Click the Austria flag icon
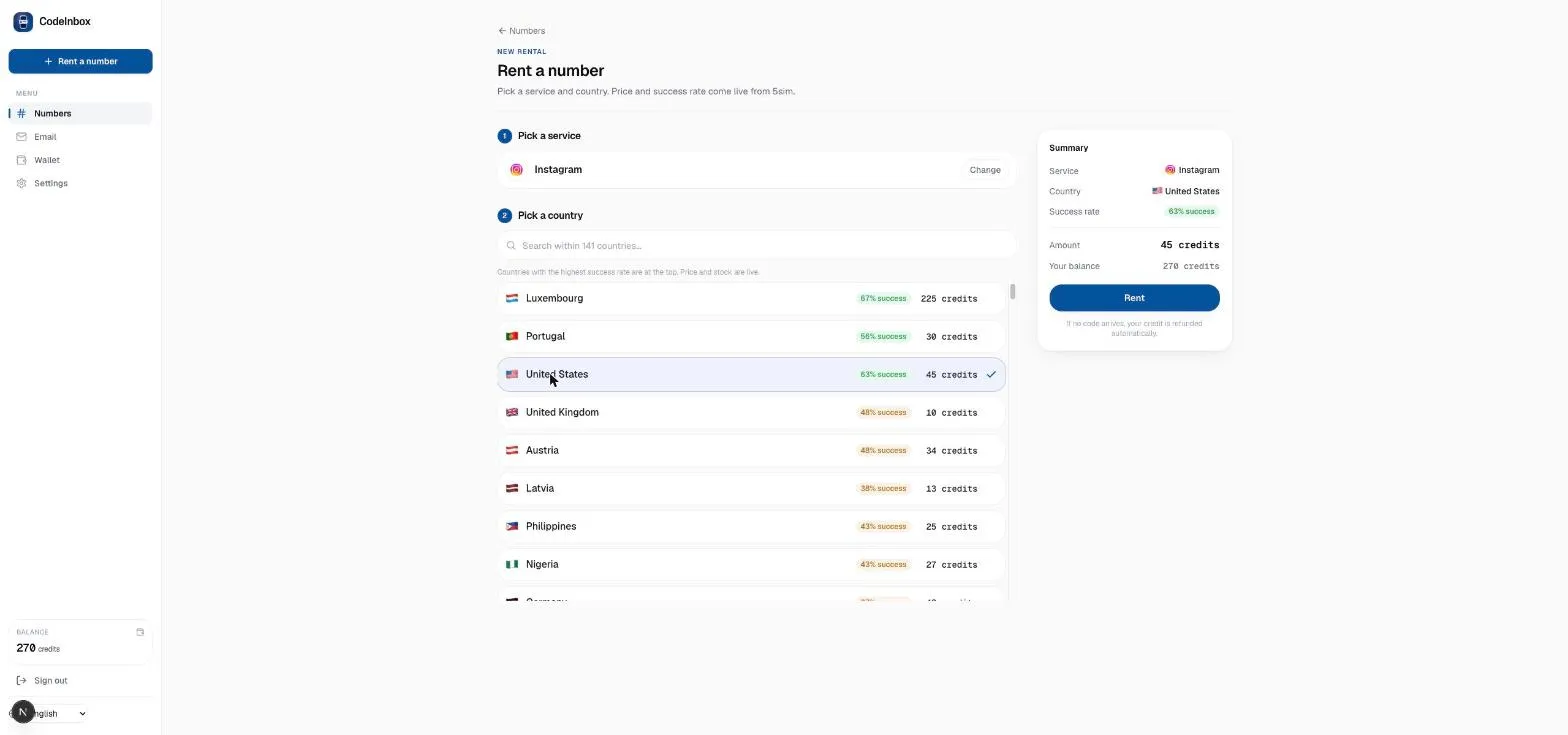The width and height of the screenshot is (1568, 735). pos(512,450)
